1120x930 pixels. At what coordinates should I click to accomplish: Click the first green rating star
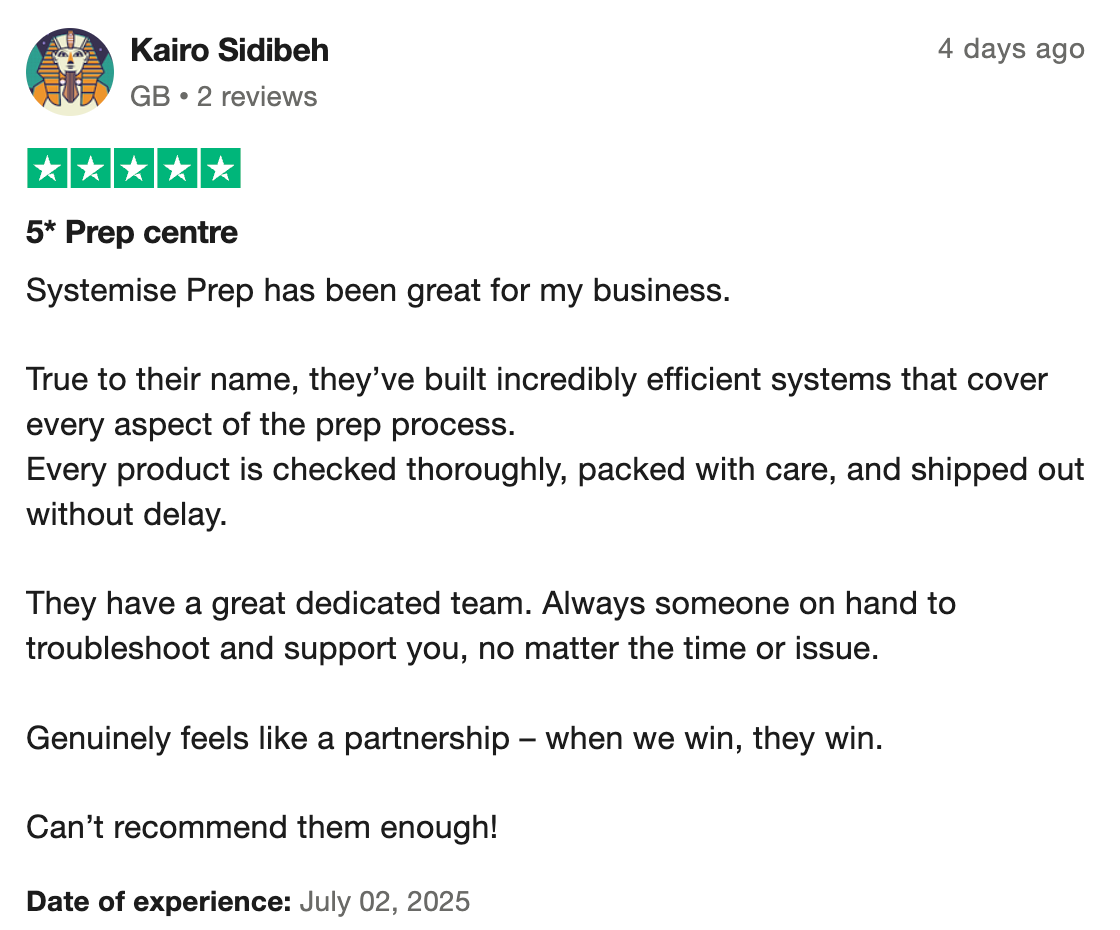pos(47,169)
